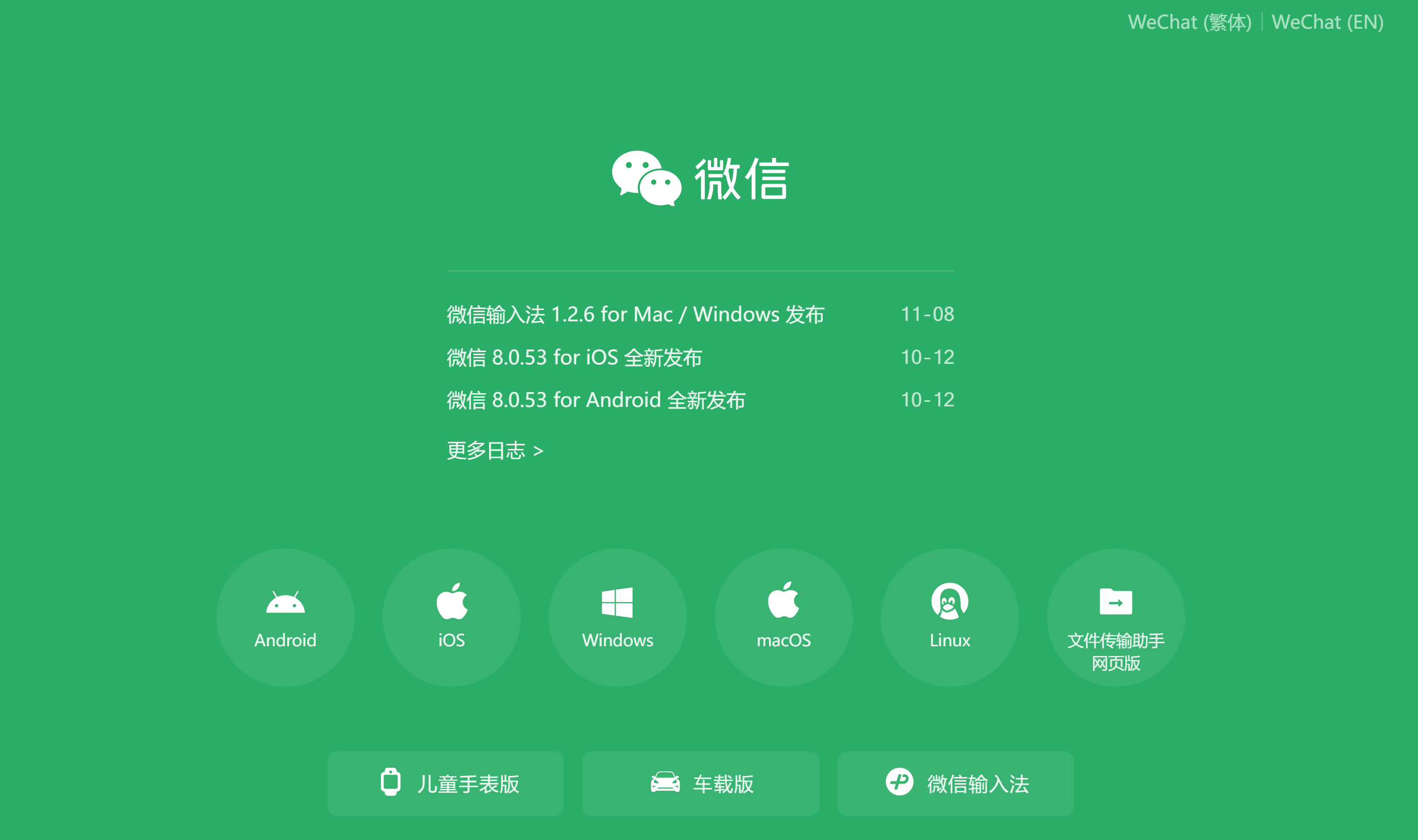Open 微信 8.0.53 for Android announcement
Image resolution: width=1418 pixels, height=840 pixels.
[x=596, y=400]
